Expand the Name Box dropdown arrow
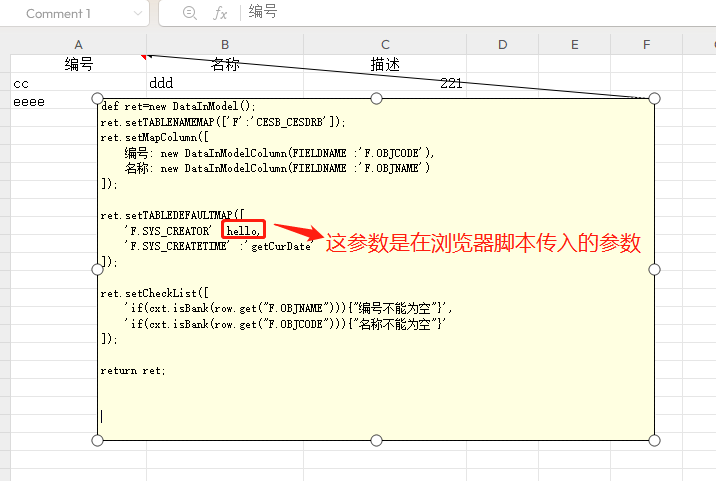 (136, 14)
